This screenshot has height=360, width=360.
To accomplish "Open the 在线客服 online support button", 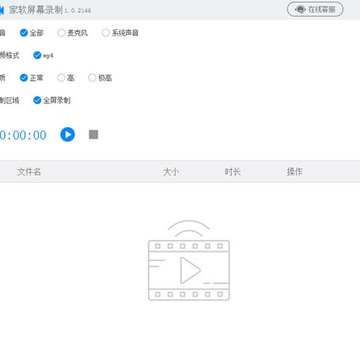I will pos(315,9).
